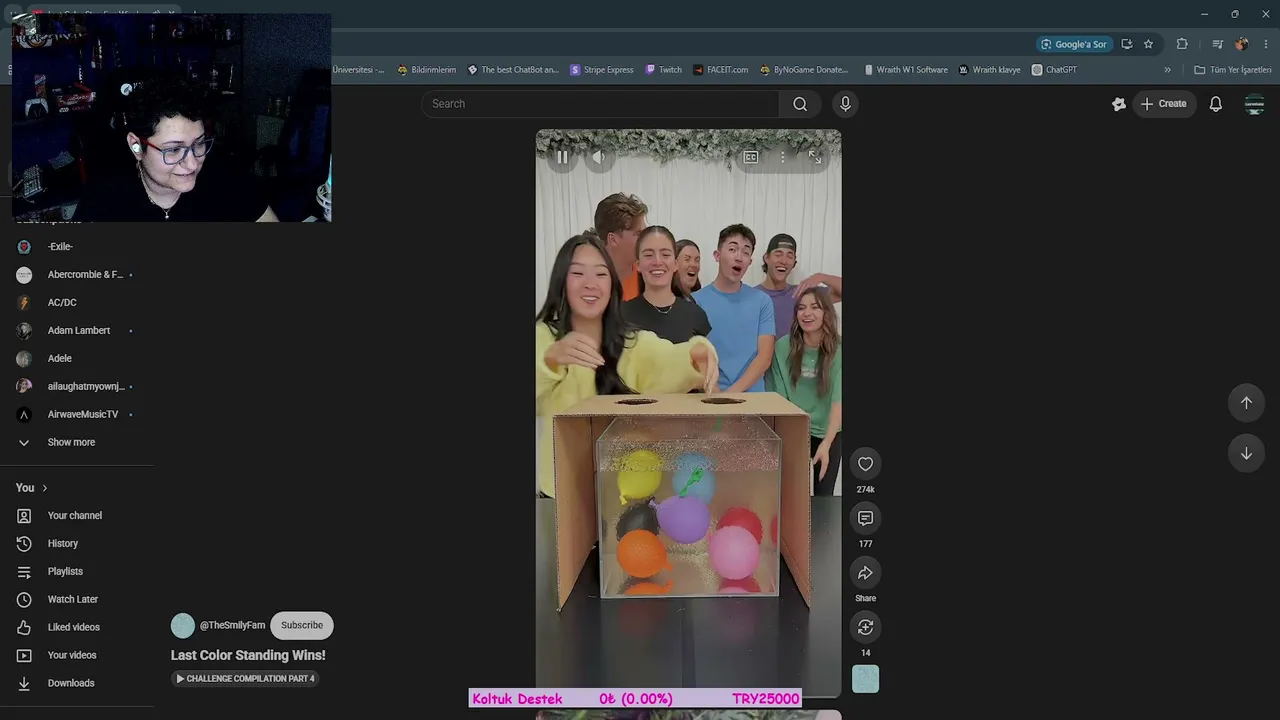The height and width of the screenshot is (720, 1280).
Task: Open the install app icon in address bar
Action: point(1127,44)
